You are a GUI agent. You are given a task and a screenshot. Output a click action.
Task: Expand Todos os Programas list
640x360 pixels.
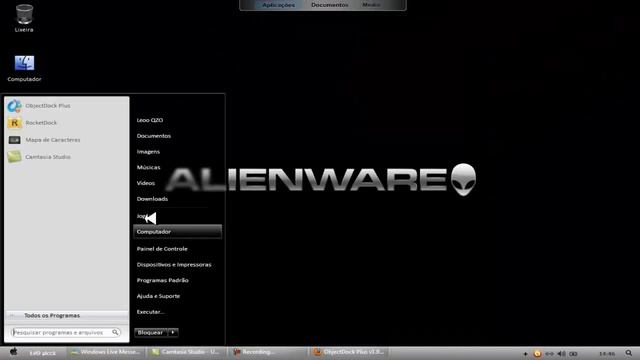(67, 316)
